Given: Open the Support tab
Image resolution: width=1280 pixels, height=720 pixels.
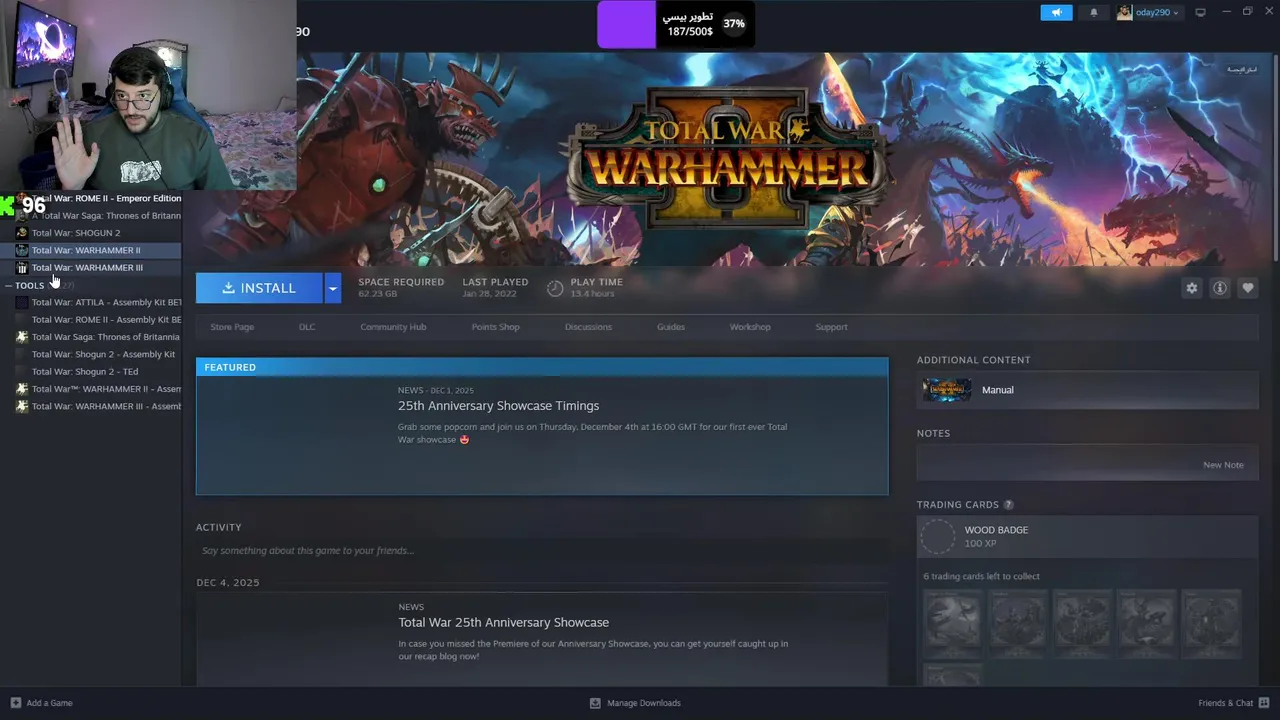Looking at the screenshot, I should (x=831, y=327).
